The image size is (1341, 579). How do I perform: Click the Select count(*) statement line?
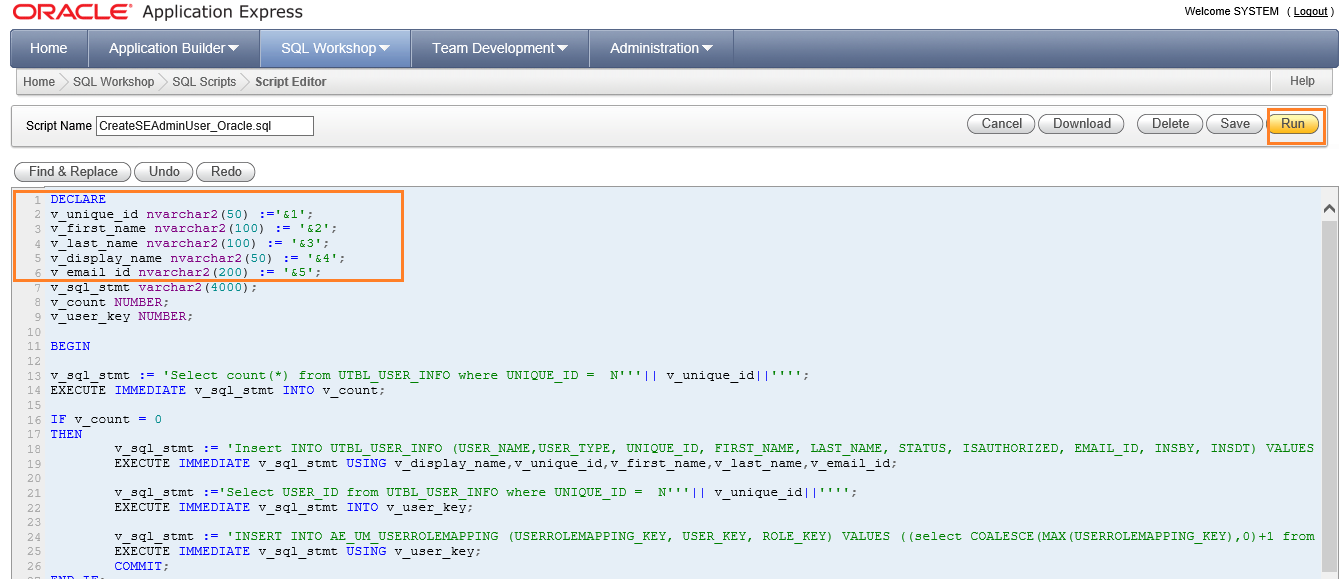[x=430, y=375]
